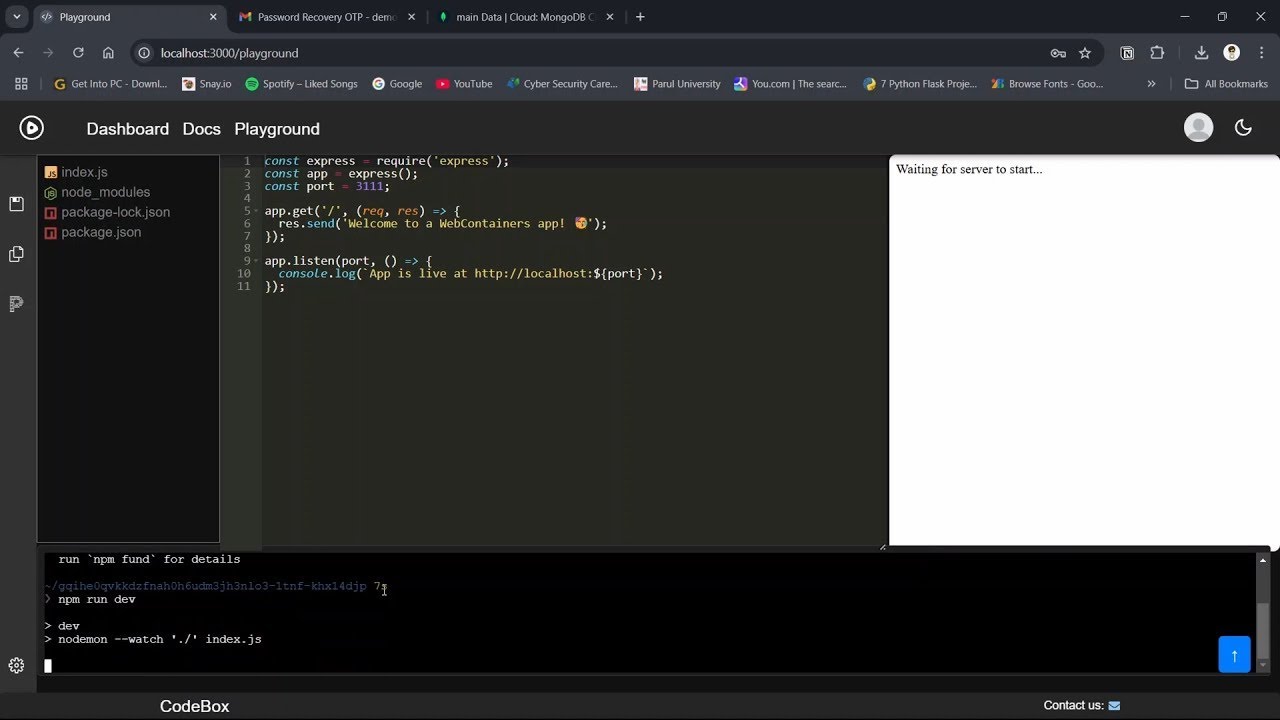This screenshot has height=720, width=1280.
Task: Click the password key icon in address bar
Action: [1058, 53]
